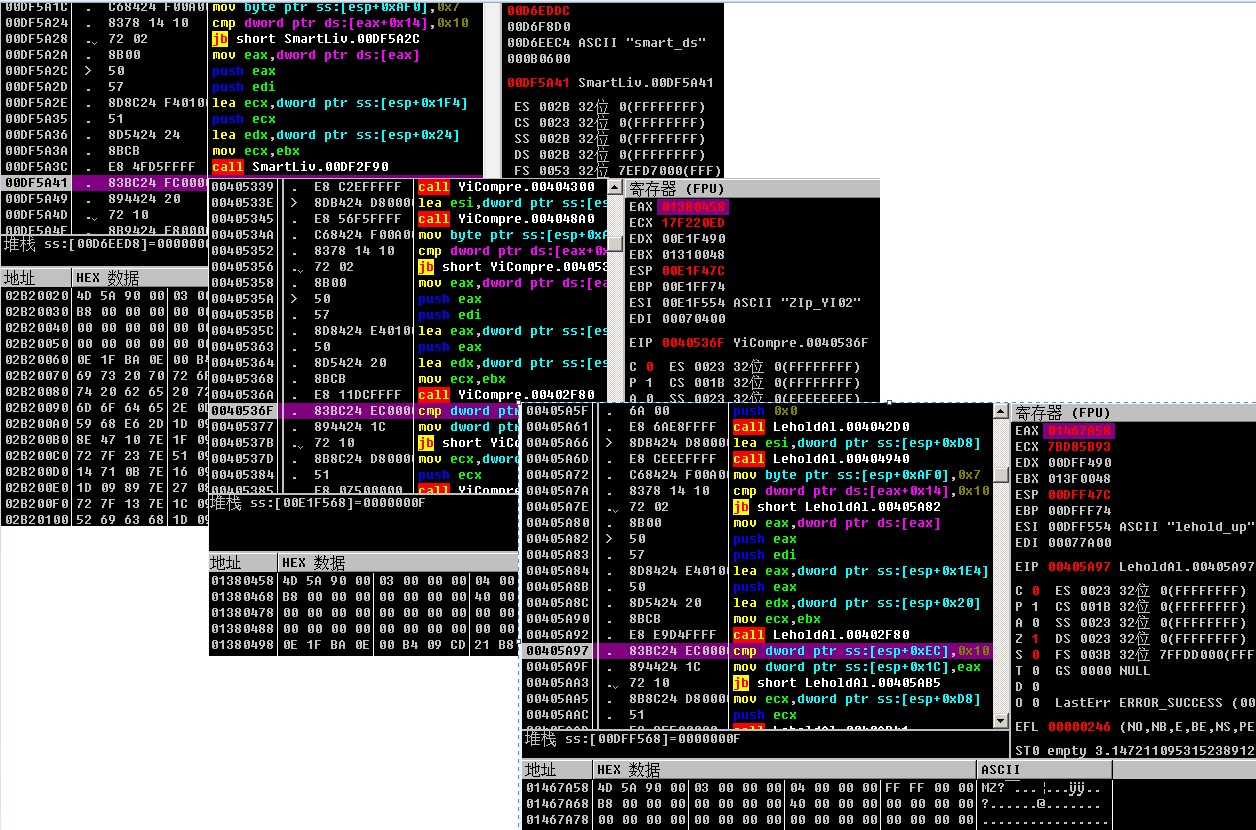This screenshot has height=830, width=1256.
Task: Select push 0x0 instruction in LeholdAl
Action: tap(763, 411)
